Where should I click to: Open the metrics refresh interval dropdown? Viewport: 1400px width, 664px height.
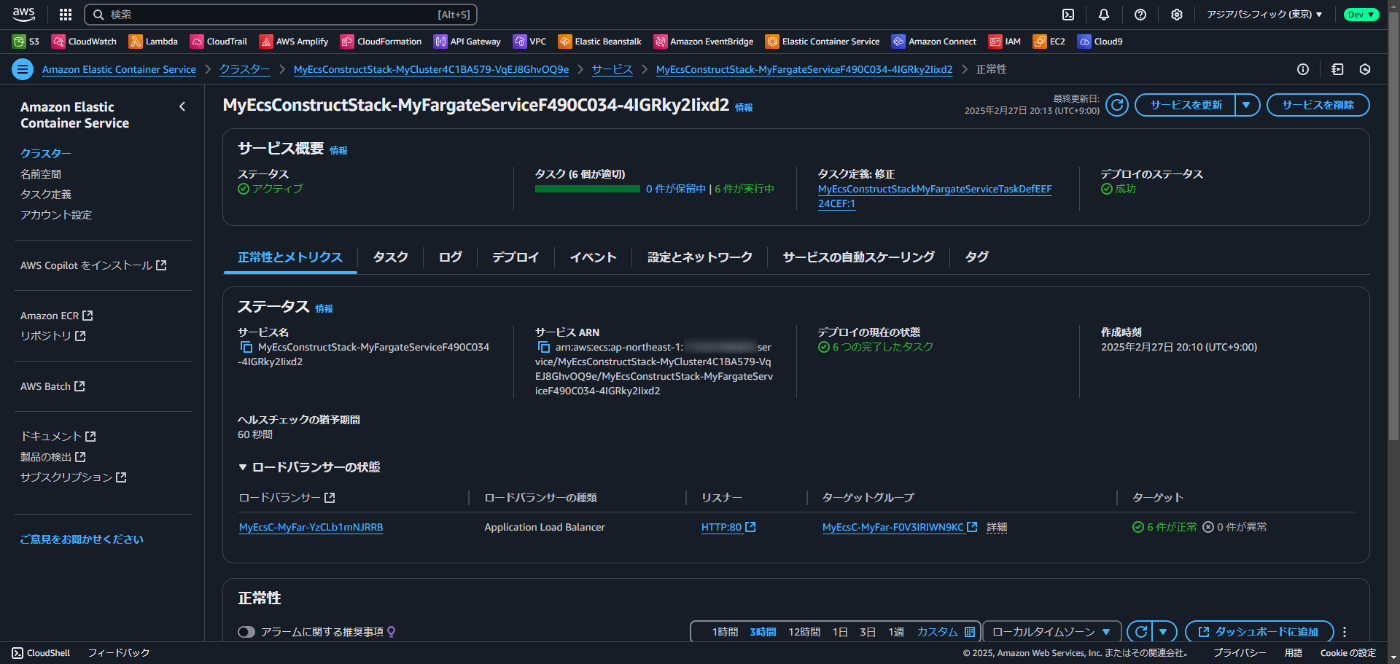point(1164,632)
